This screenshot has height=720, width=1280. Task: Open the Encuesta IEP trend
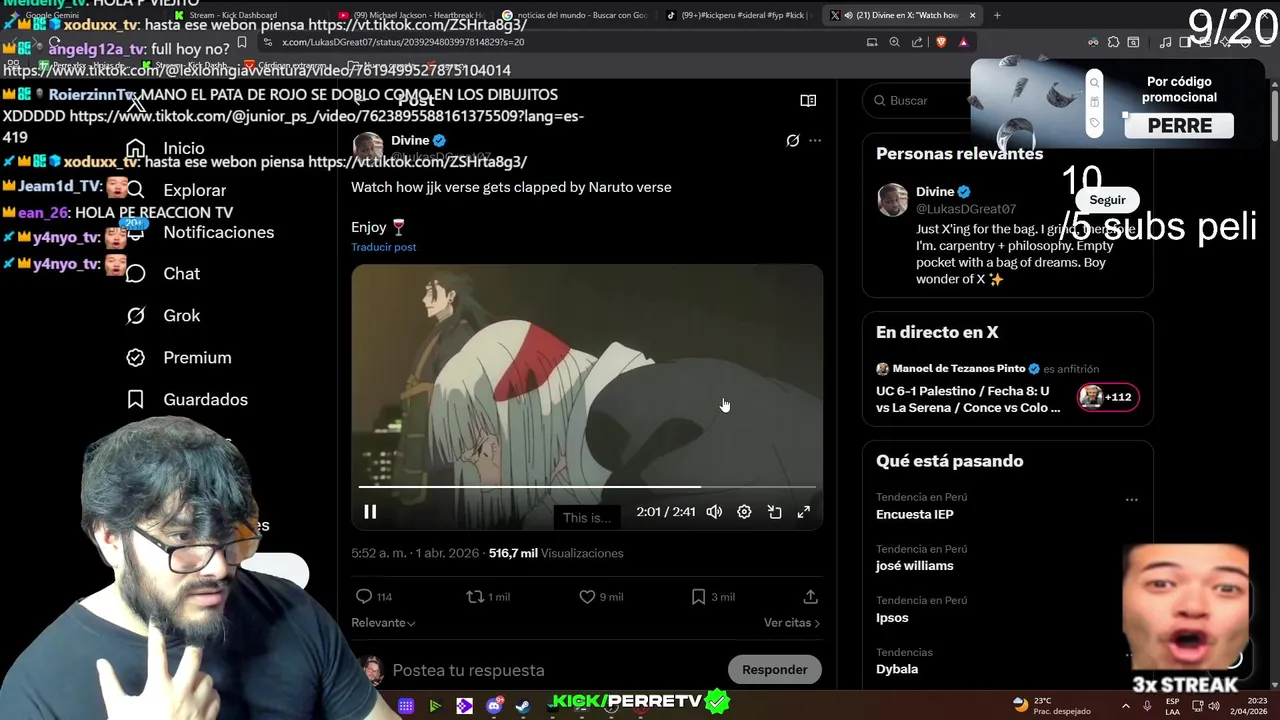(x=915, y=514)
